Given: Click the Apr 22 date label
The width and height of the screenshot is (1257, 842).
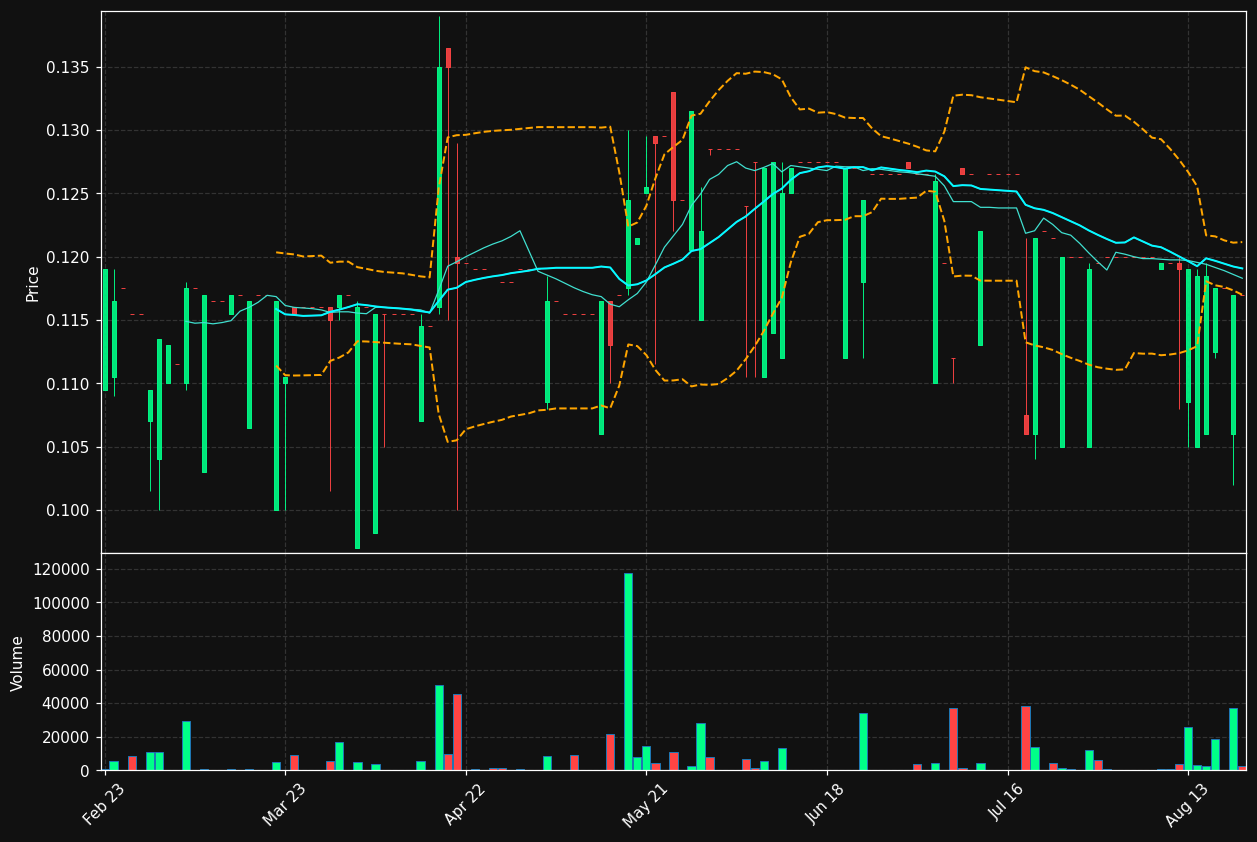Looking at the screenshot, I should tap(465, 804).
